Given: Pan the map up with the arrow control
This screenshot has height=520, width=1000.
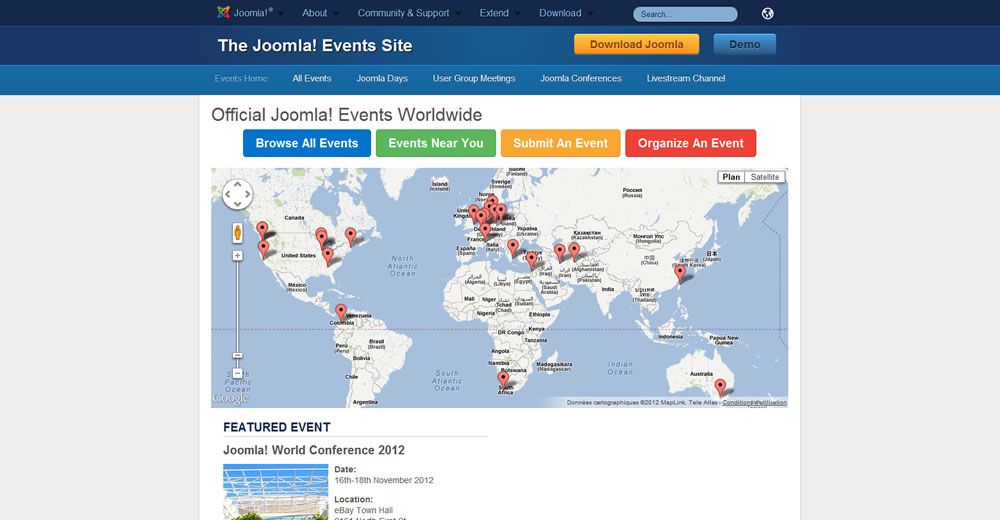Looking at the screenshot, I should point(237,184).
